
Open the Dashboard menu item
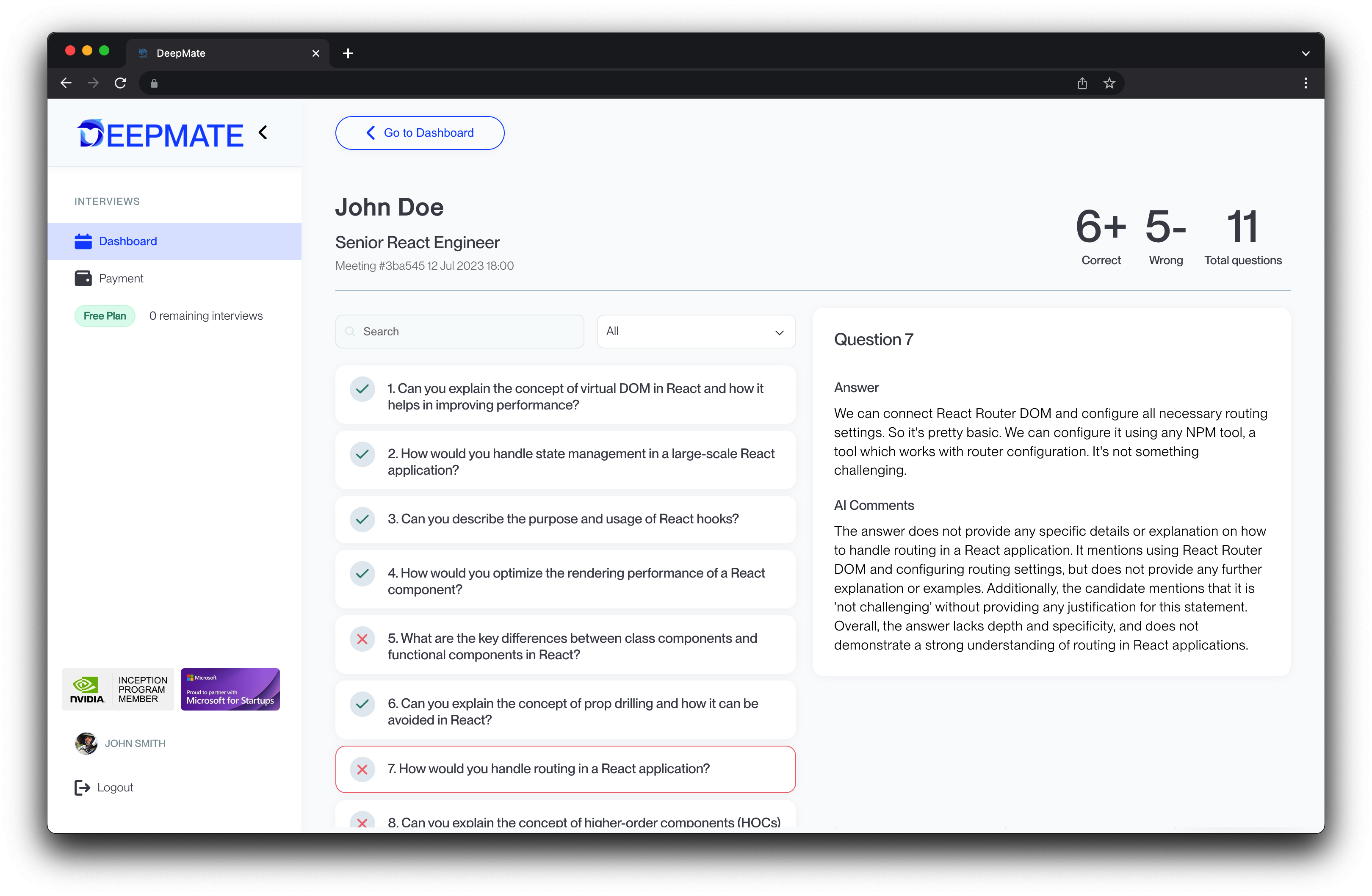click(127, 241)
